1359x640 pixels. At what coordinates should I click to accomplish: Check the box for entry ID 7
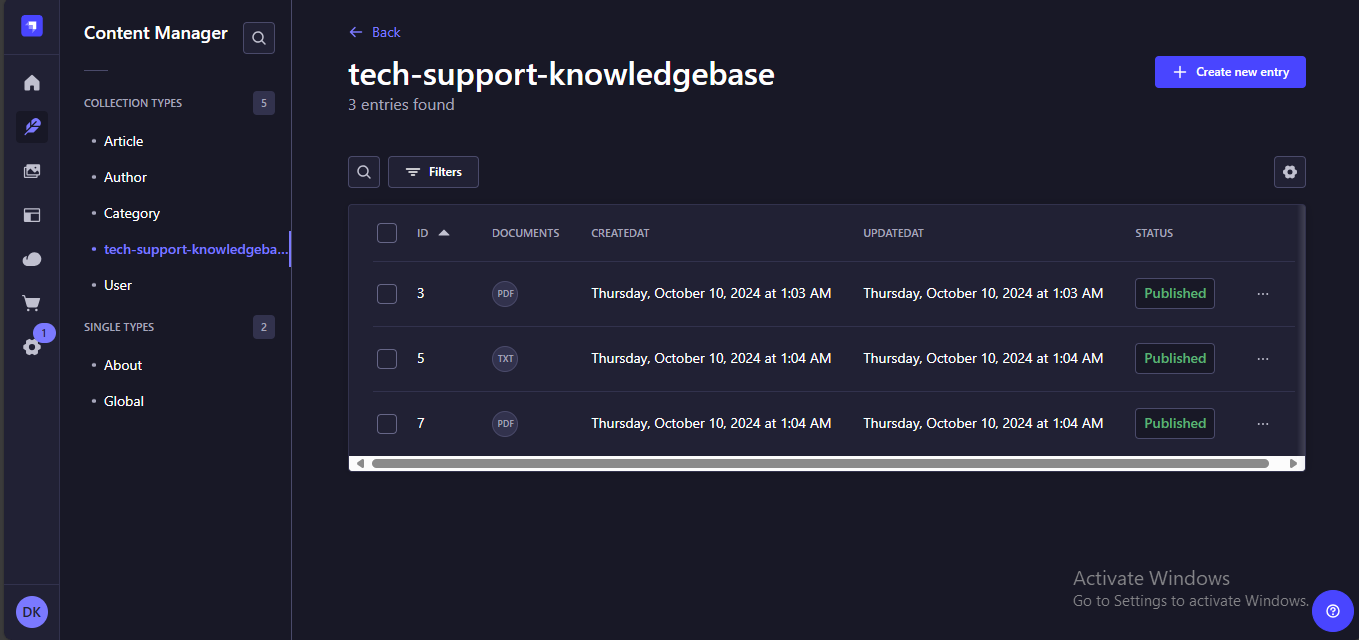click(387, 423)
